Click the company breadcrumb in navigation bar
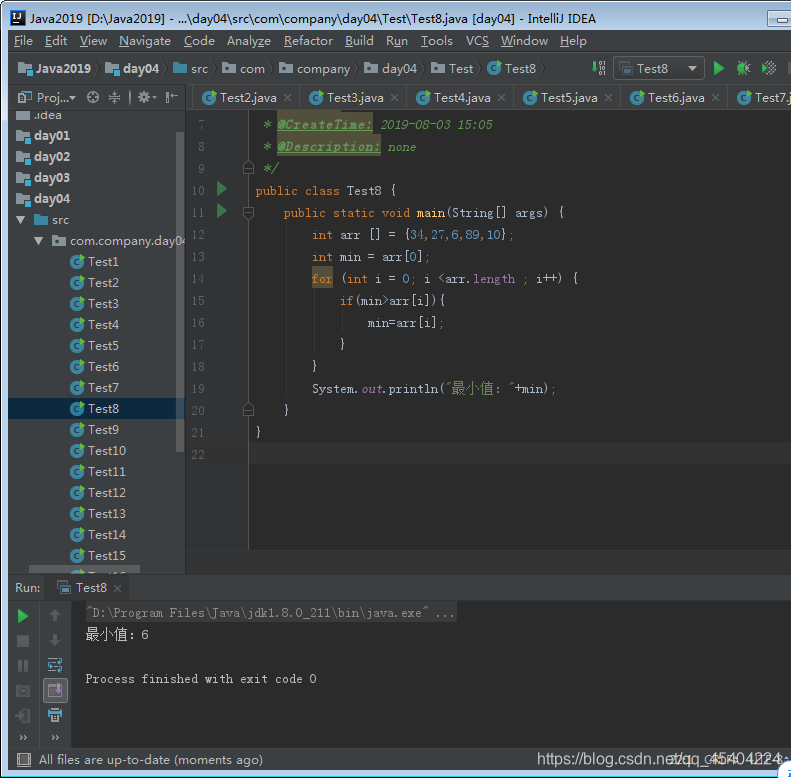 (x=314, y=69)
